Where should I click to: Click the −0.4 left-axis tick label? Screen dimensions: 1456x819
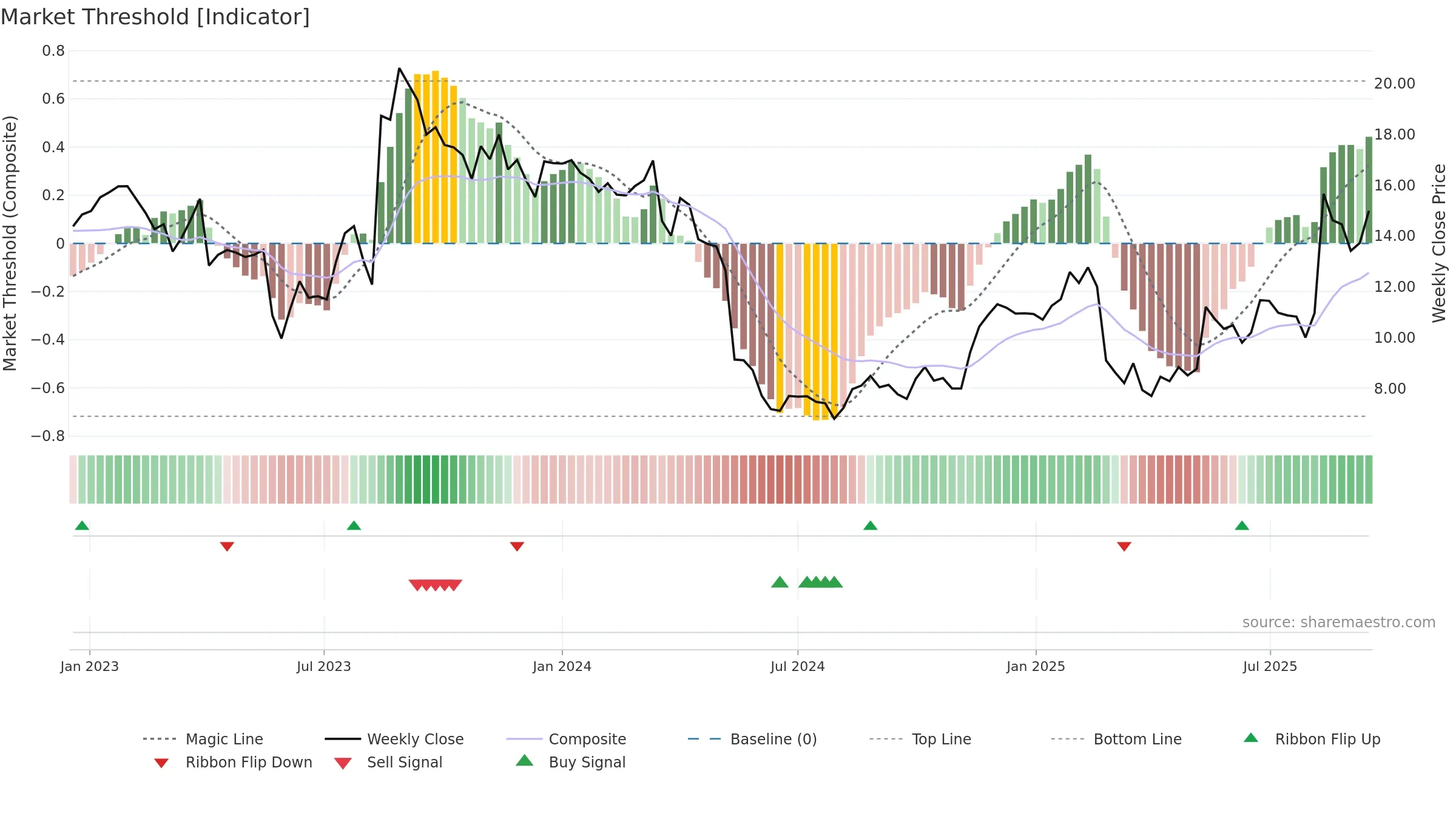pos(47,340)
